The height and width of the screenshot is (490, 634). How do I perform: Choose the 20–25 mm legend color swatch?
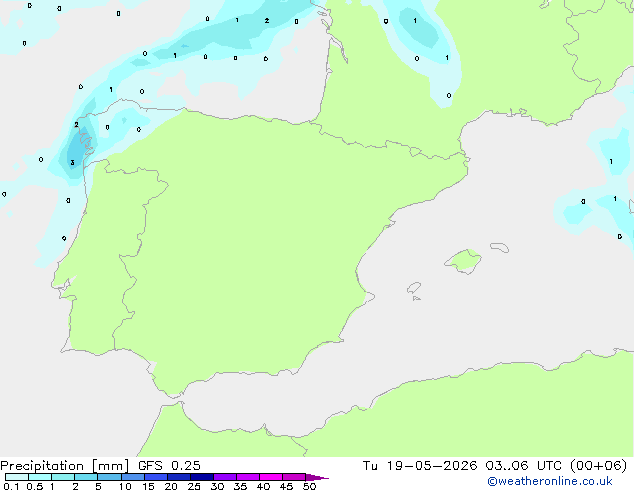point(179,477)
